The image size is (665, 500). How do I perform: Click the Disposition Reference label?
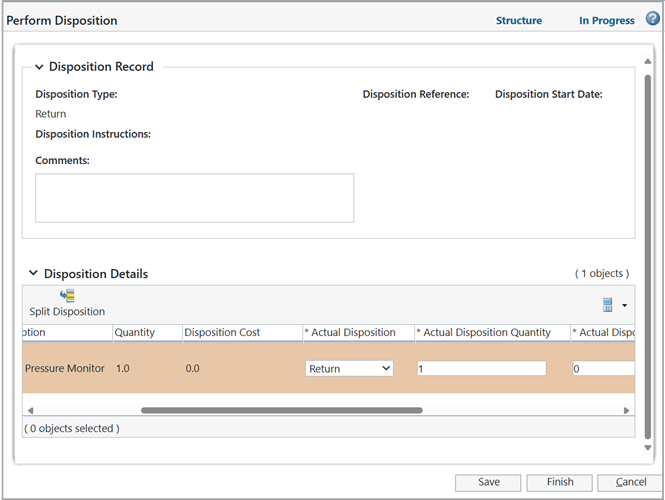[x=416, y=94]
